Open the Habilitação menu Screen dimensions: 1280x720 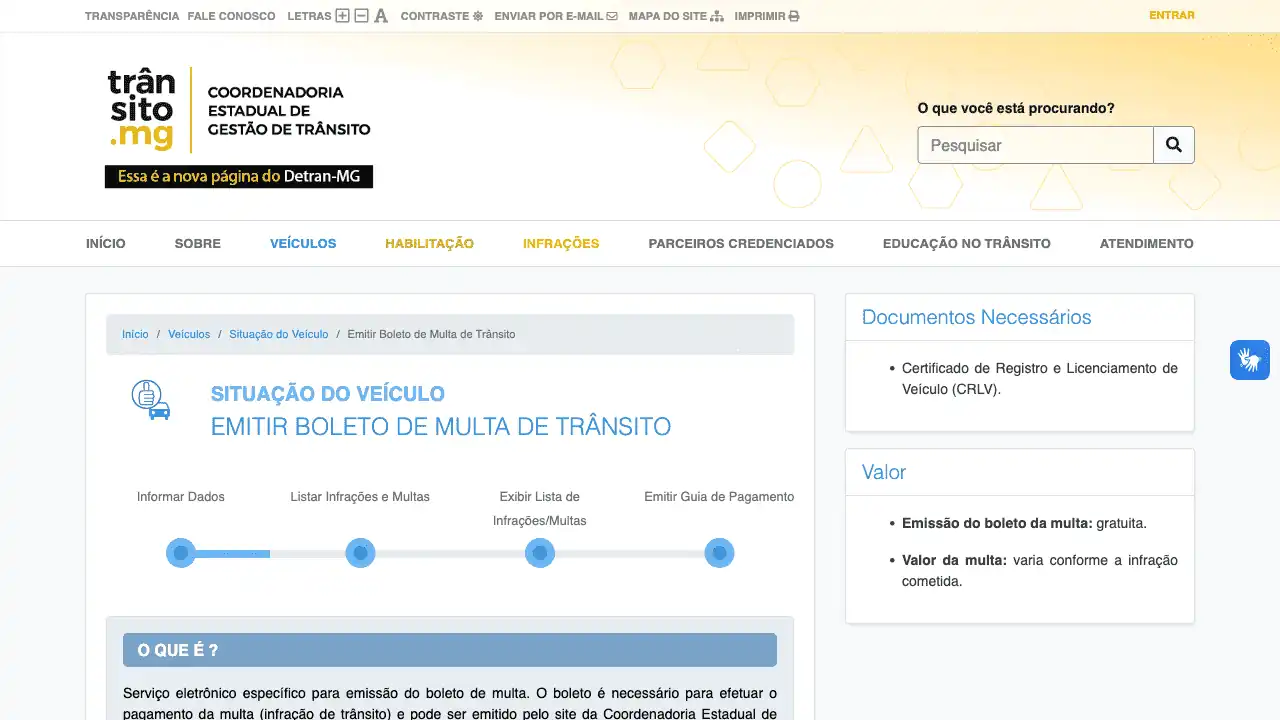(429, 243)
